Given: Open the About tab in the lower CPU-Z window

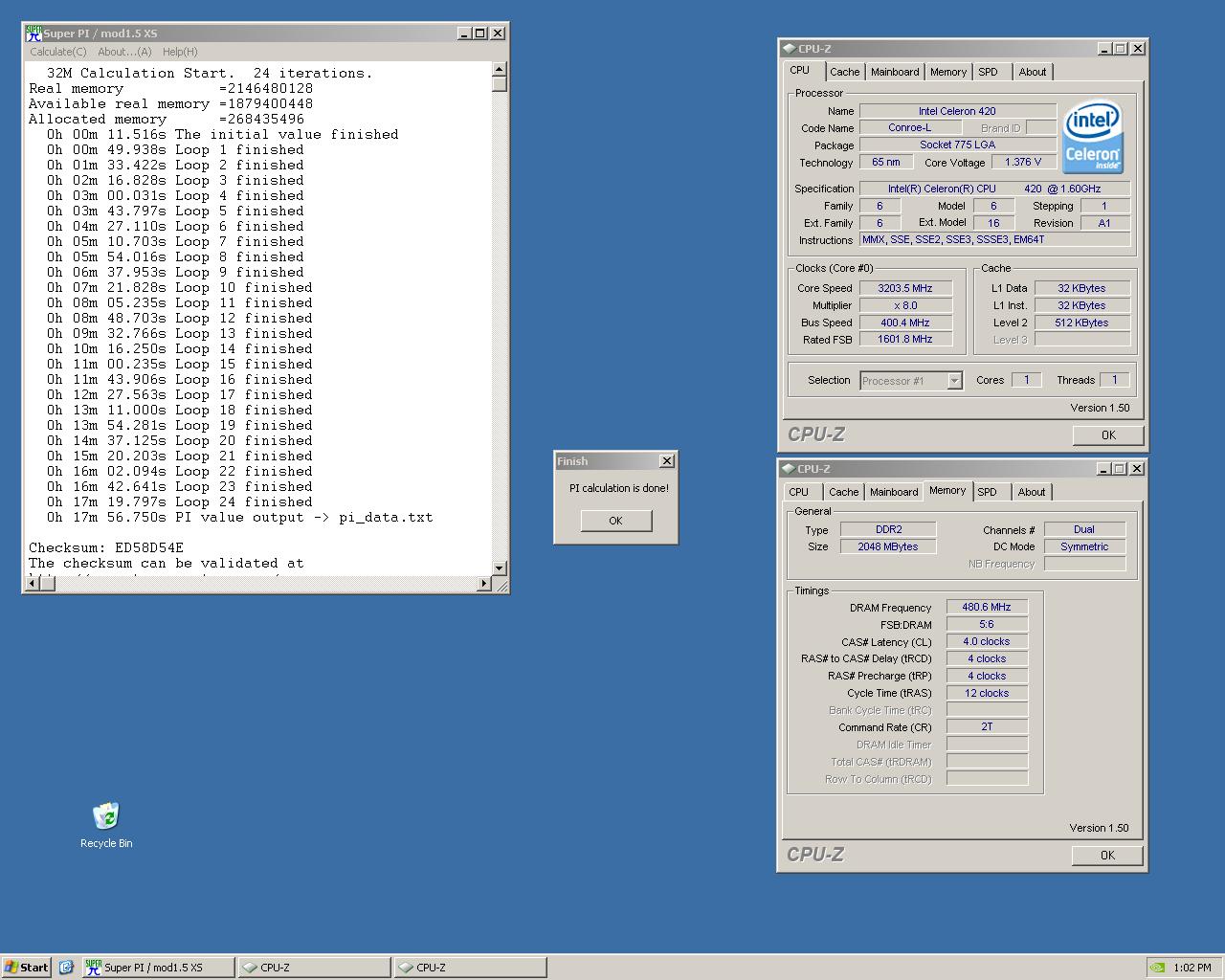Looking at the screenshot, I should (1032, 492).
